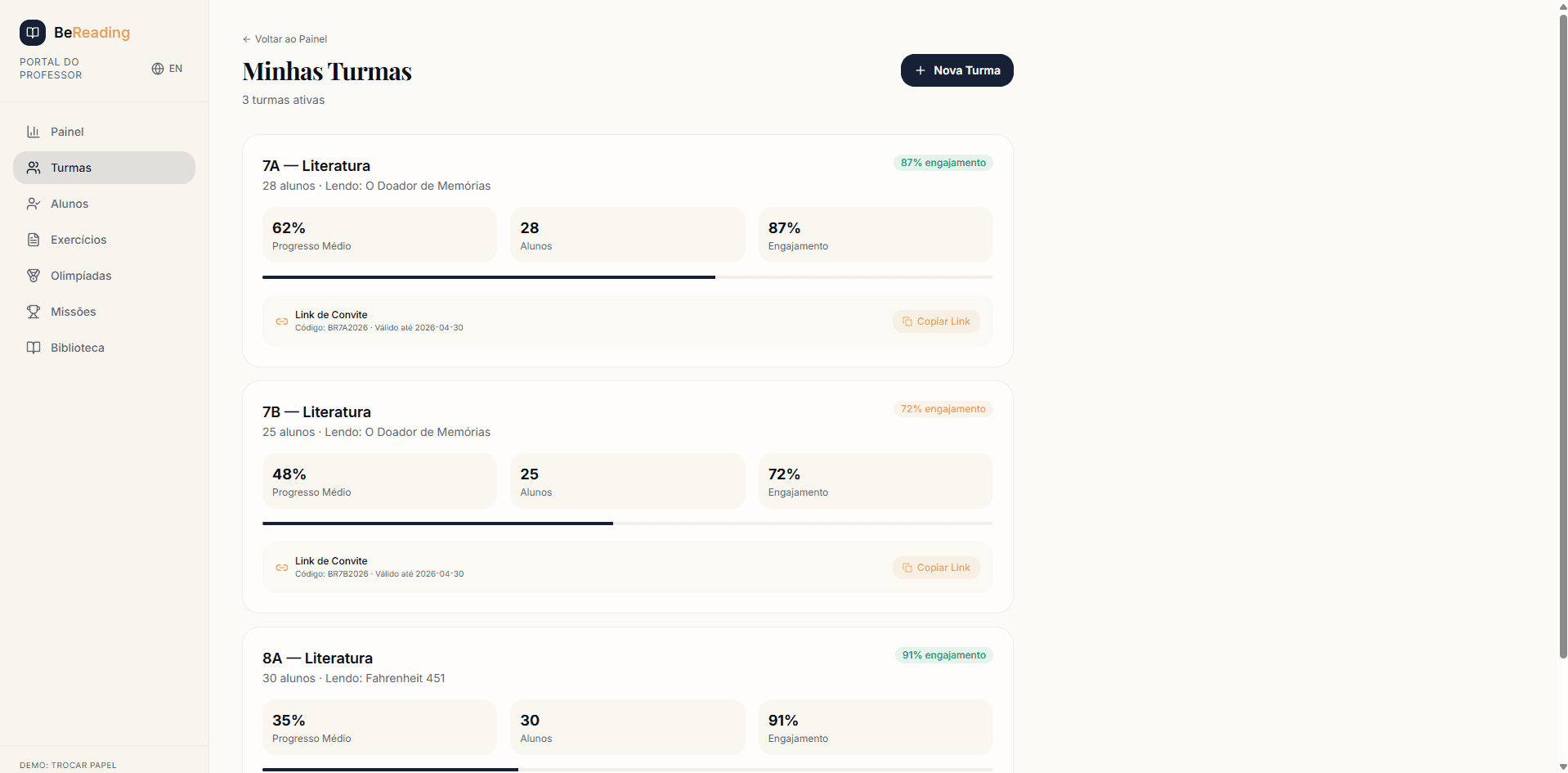
Task: Switch language to EN
Action: [x=167, y=69]
